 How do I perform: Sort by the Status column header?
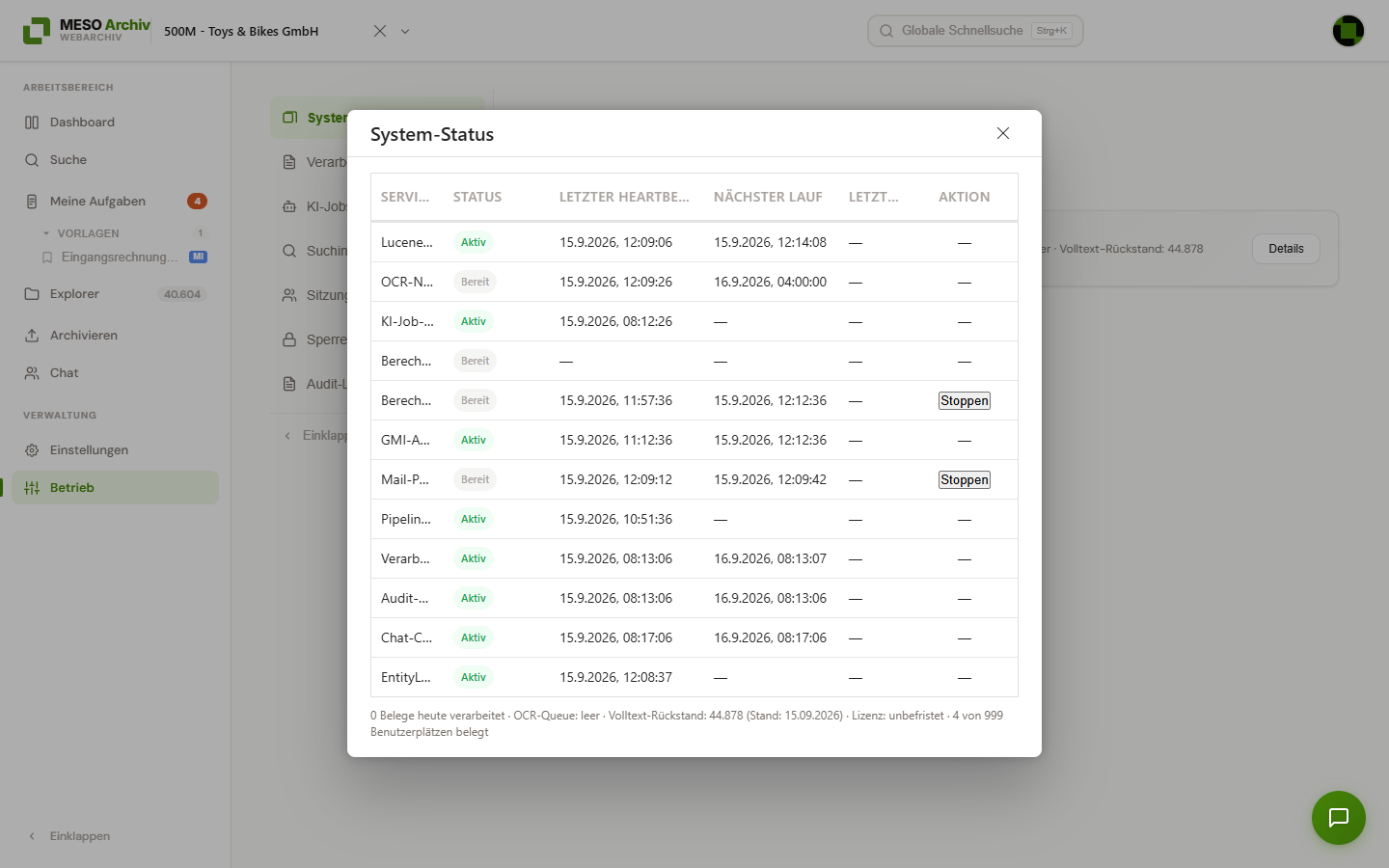[477, 197]
